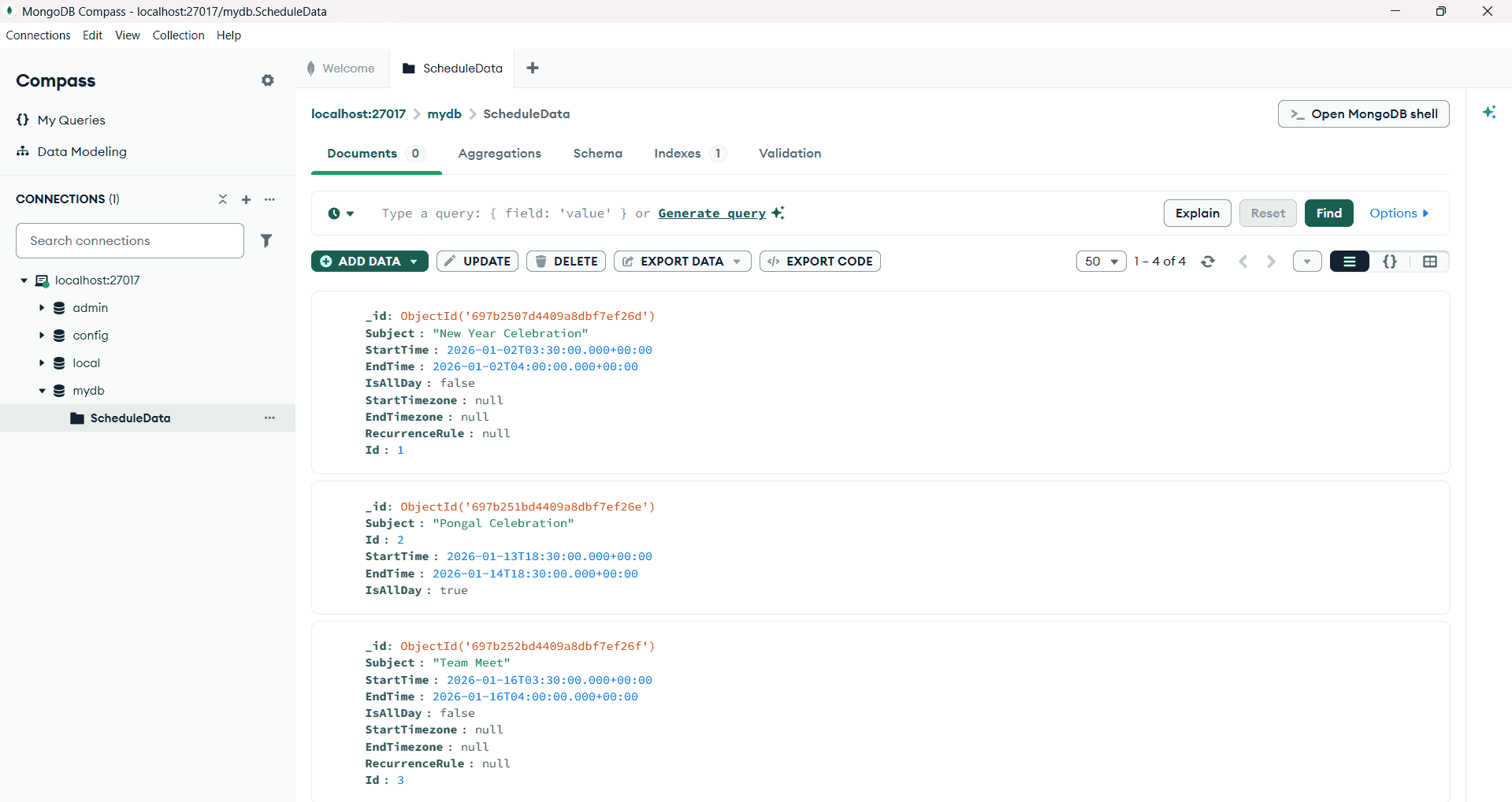Click the admin database icon

(x=59, y=308)
